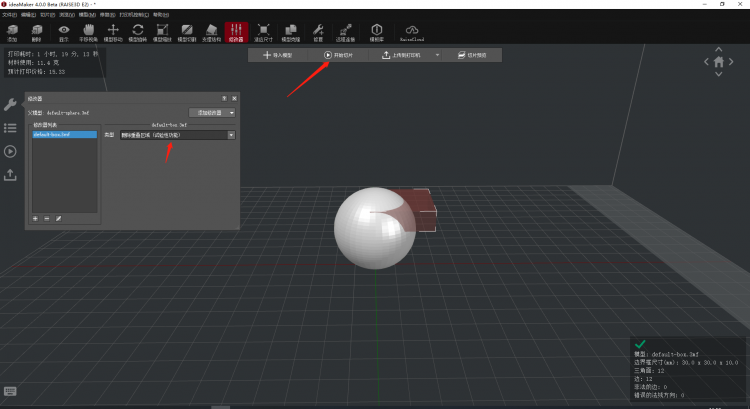Click the green checkmark in model info panel
The image size is (750, 409).
640,344
